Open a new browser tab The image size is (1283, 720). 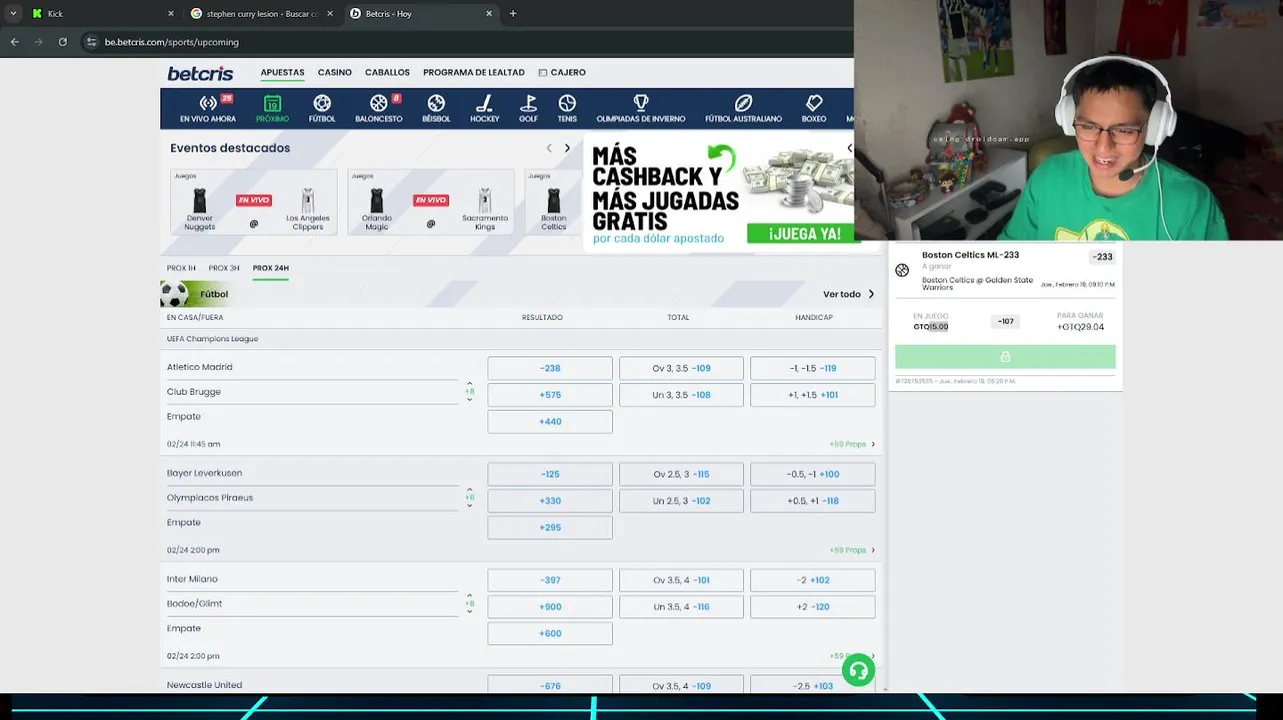point(513,14)
